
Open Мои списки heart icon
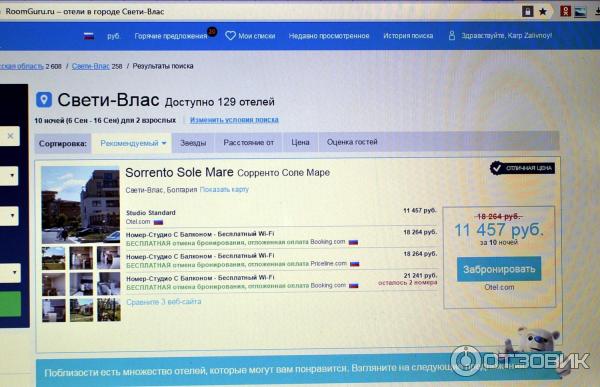click(x=230, y=36)
